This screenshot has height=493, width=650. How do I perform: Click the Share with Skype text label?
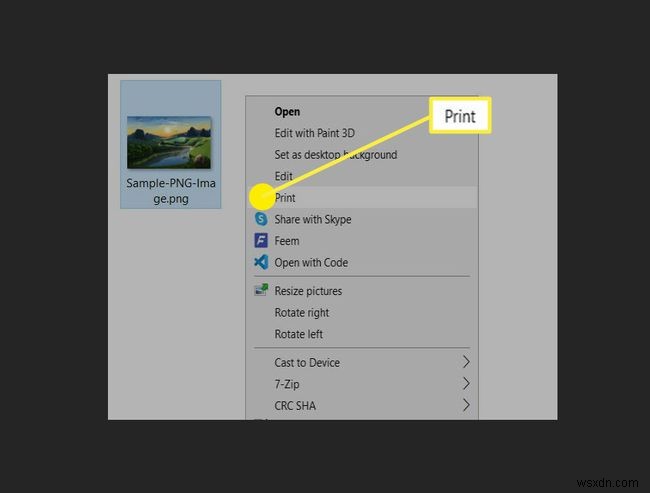[312, 219]
